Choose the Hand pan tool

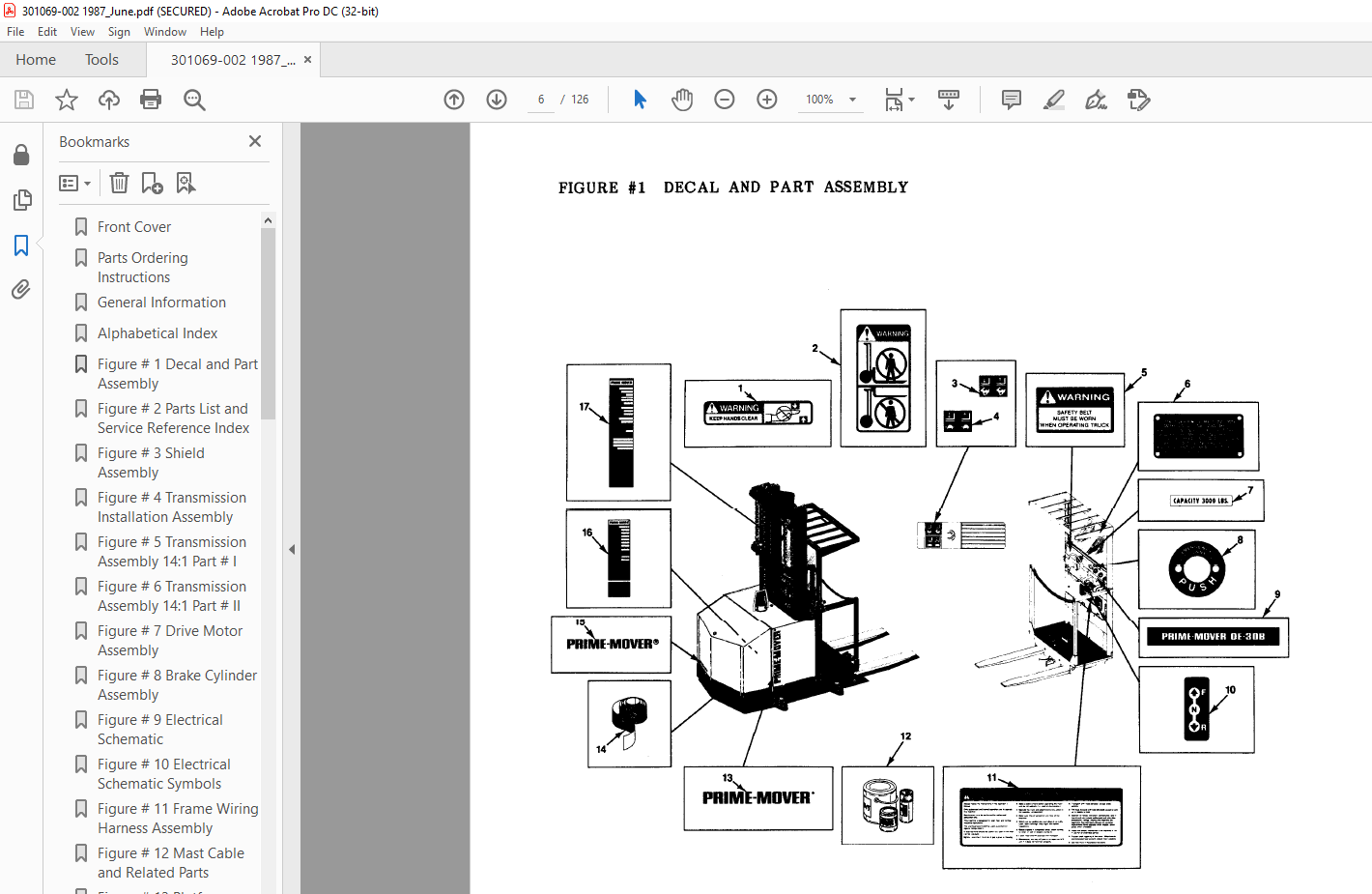tap(682, 100)
